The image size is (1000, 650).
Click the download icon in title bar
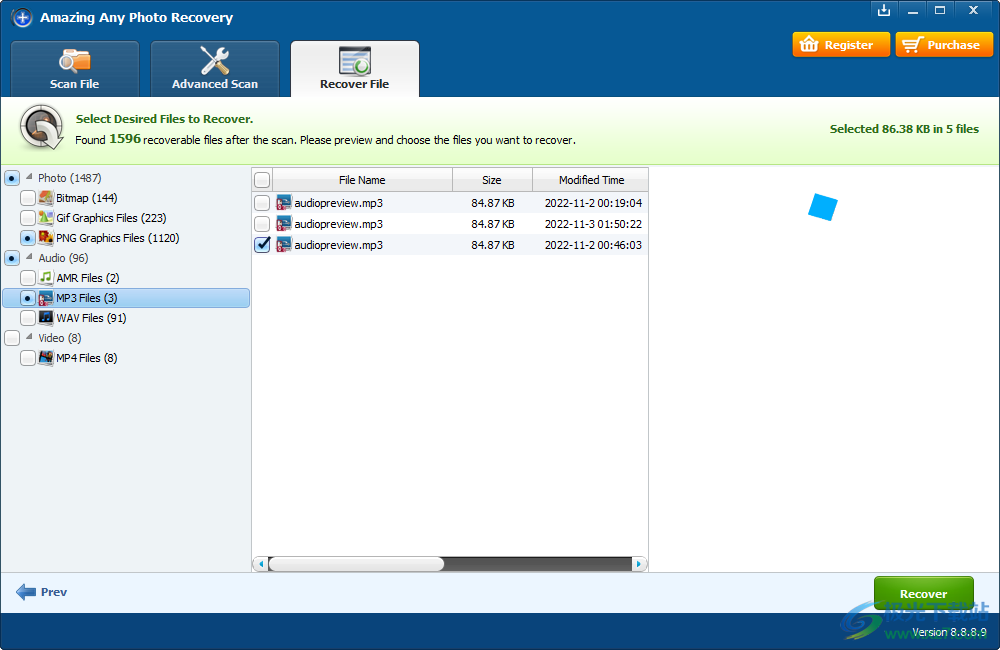point(883,10)
